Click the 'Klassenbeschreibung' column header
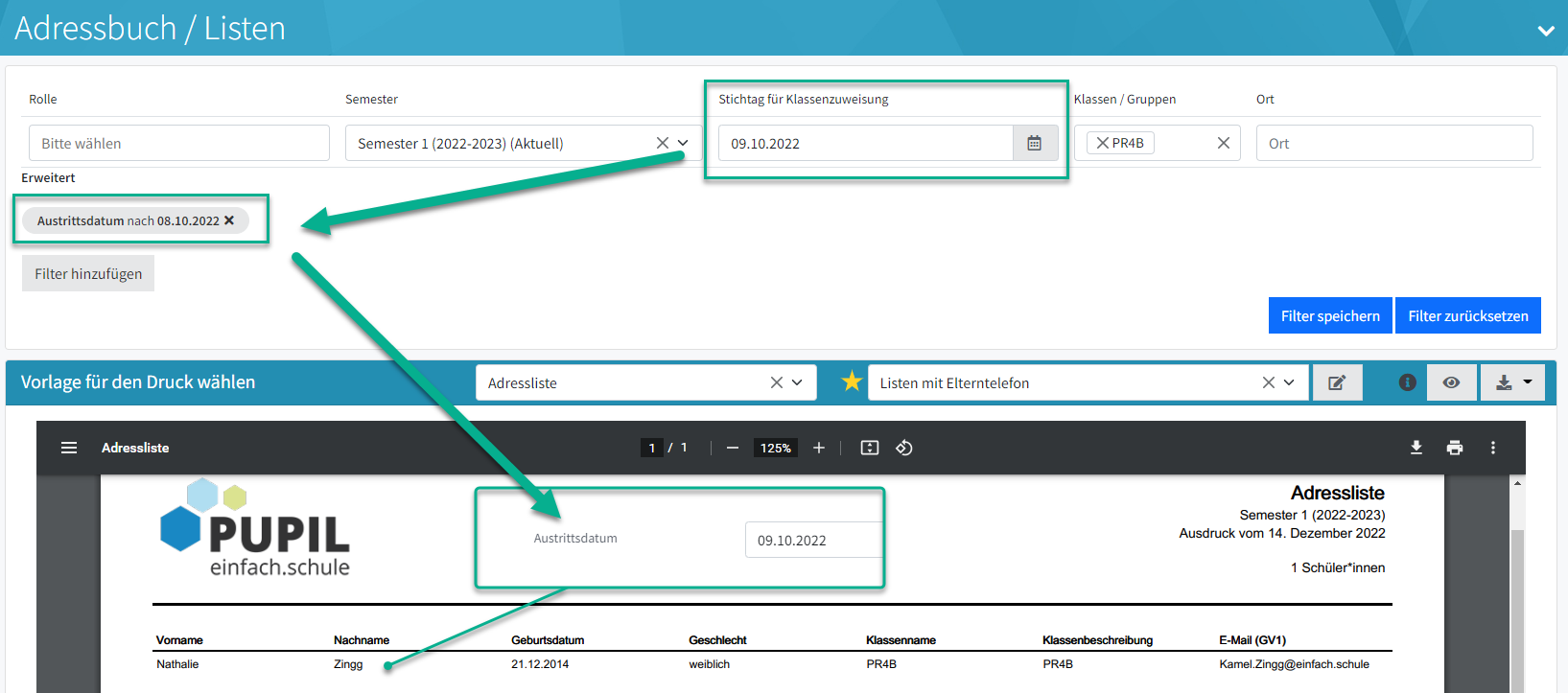The image size is (1568, 693). (1097, 640)
